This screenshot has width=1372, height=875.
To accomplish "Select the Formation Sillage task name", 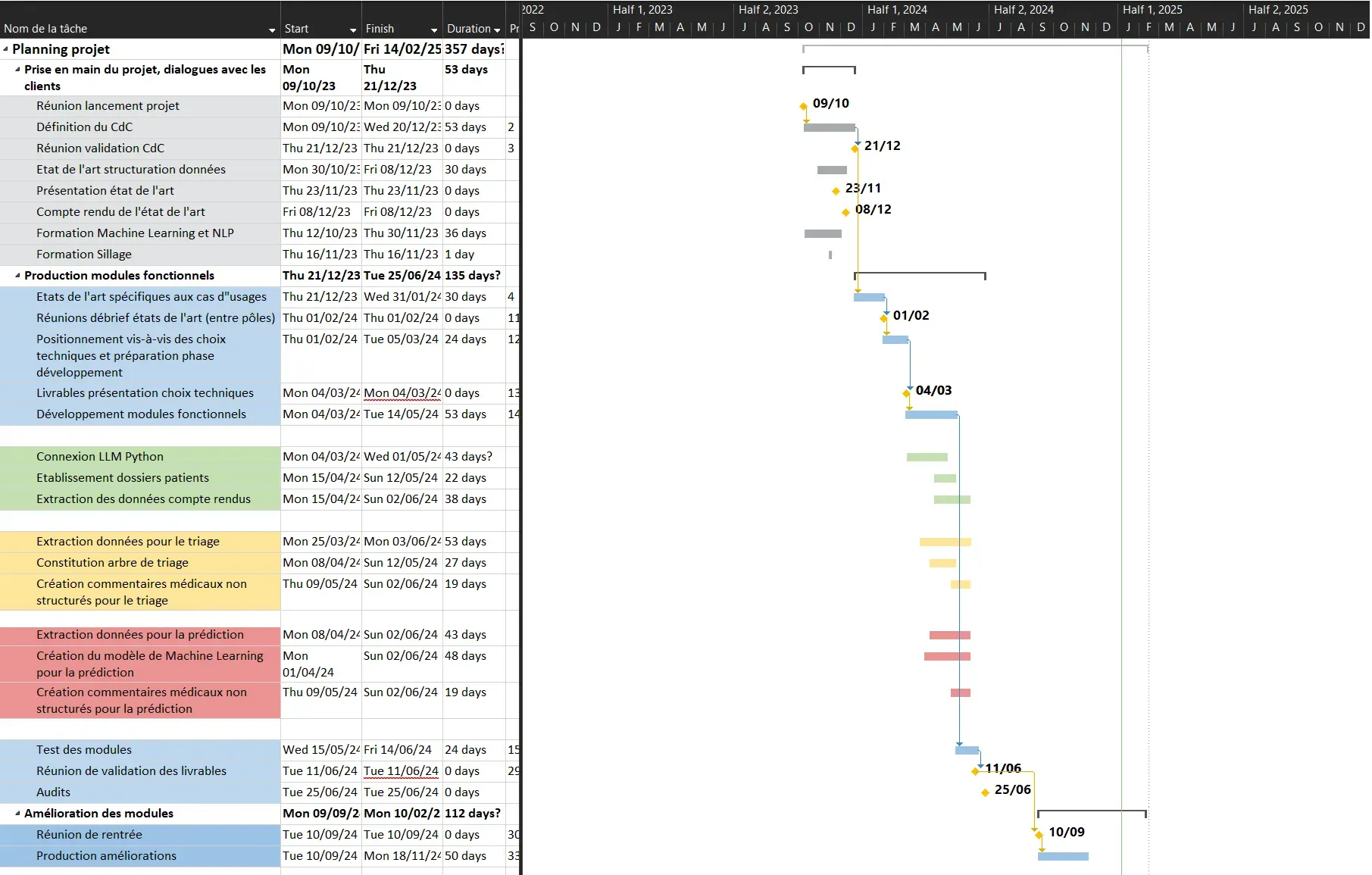I will tap(84, 255).
